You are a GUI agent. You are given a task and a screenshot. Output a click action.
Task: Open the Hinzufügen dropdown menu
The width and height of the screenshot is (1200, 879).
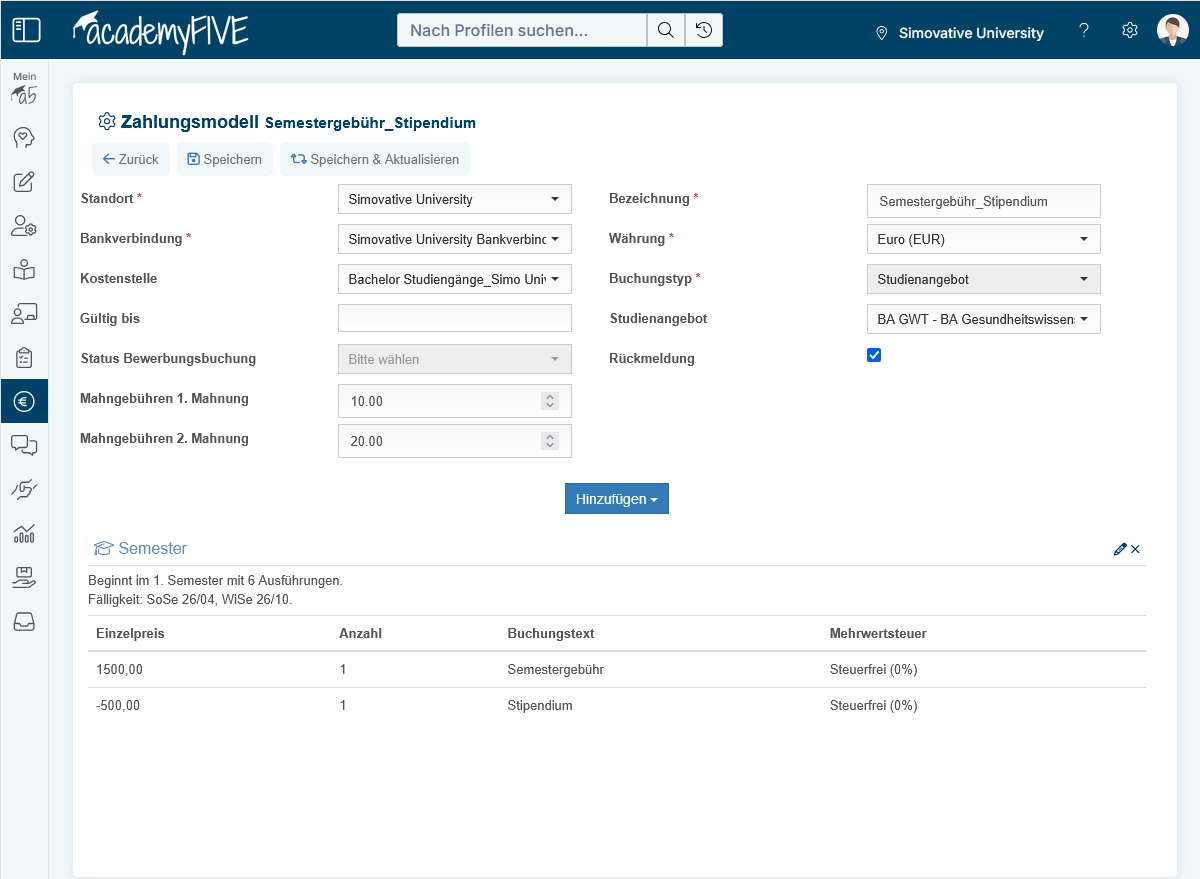coord(616,499)
